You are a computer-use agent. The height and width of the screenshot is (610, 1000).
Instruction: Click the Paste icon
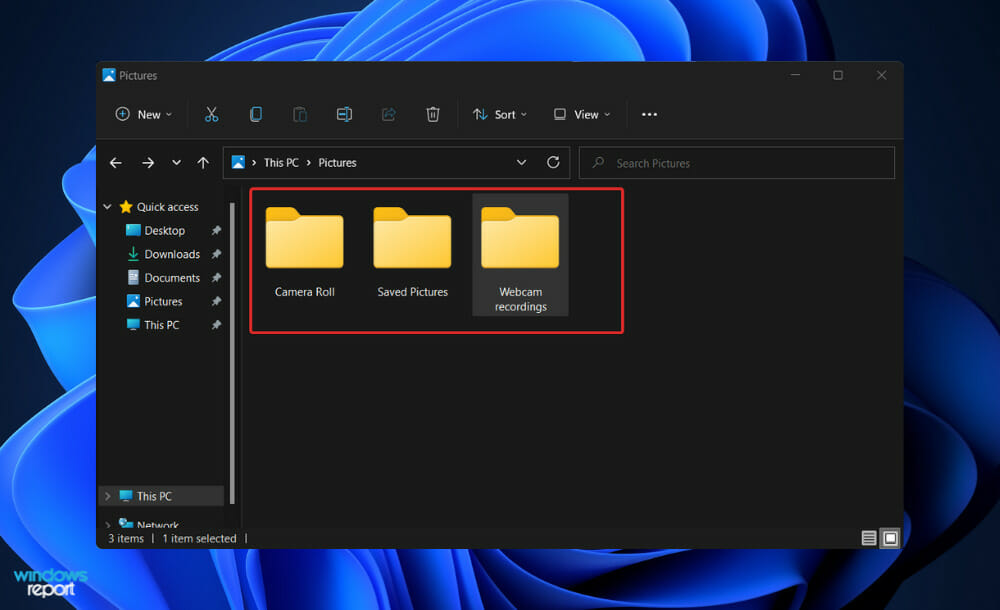point(299,114)
